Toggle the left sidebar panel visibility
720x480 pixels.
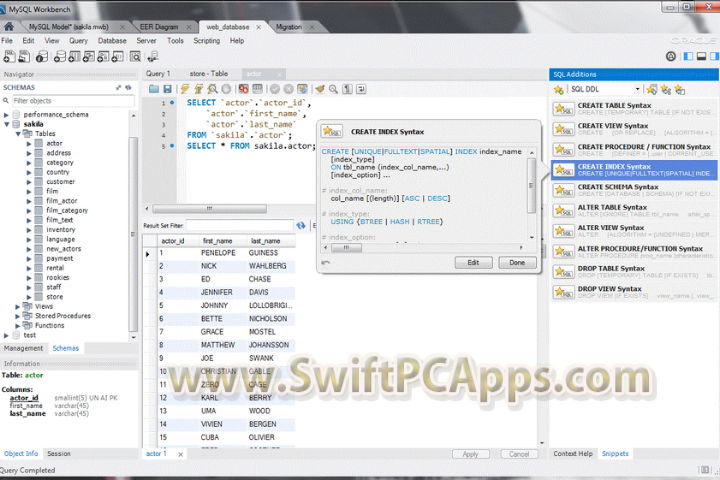pos(688,56)
